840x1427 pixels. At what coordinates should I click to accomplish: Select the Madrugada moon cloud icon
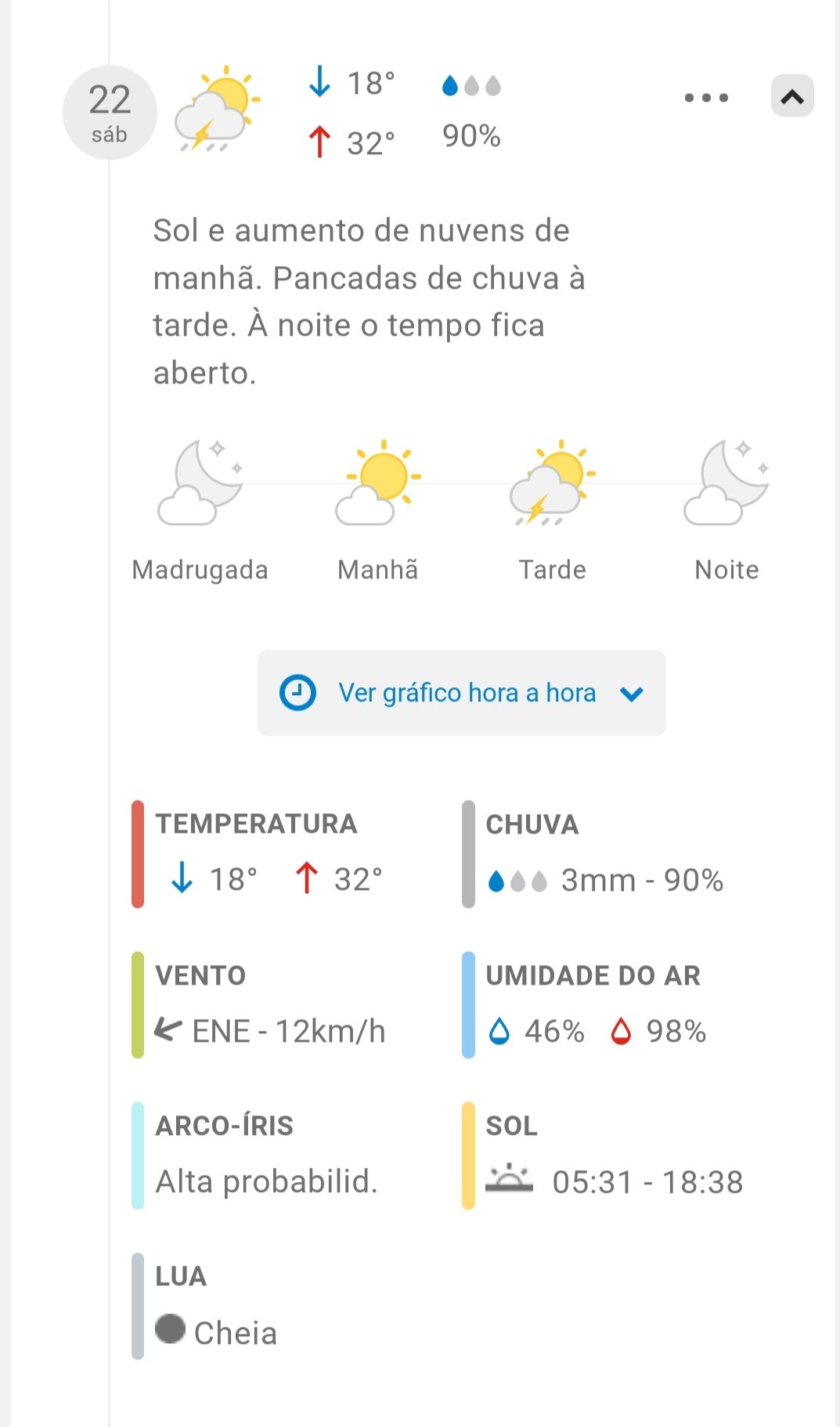(x=200, y=482)
